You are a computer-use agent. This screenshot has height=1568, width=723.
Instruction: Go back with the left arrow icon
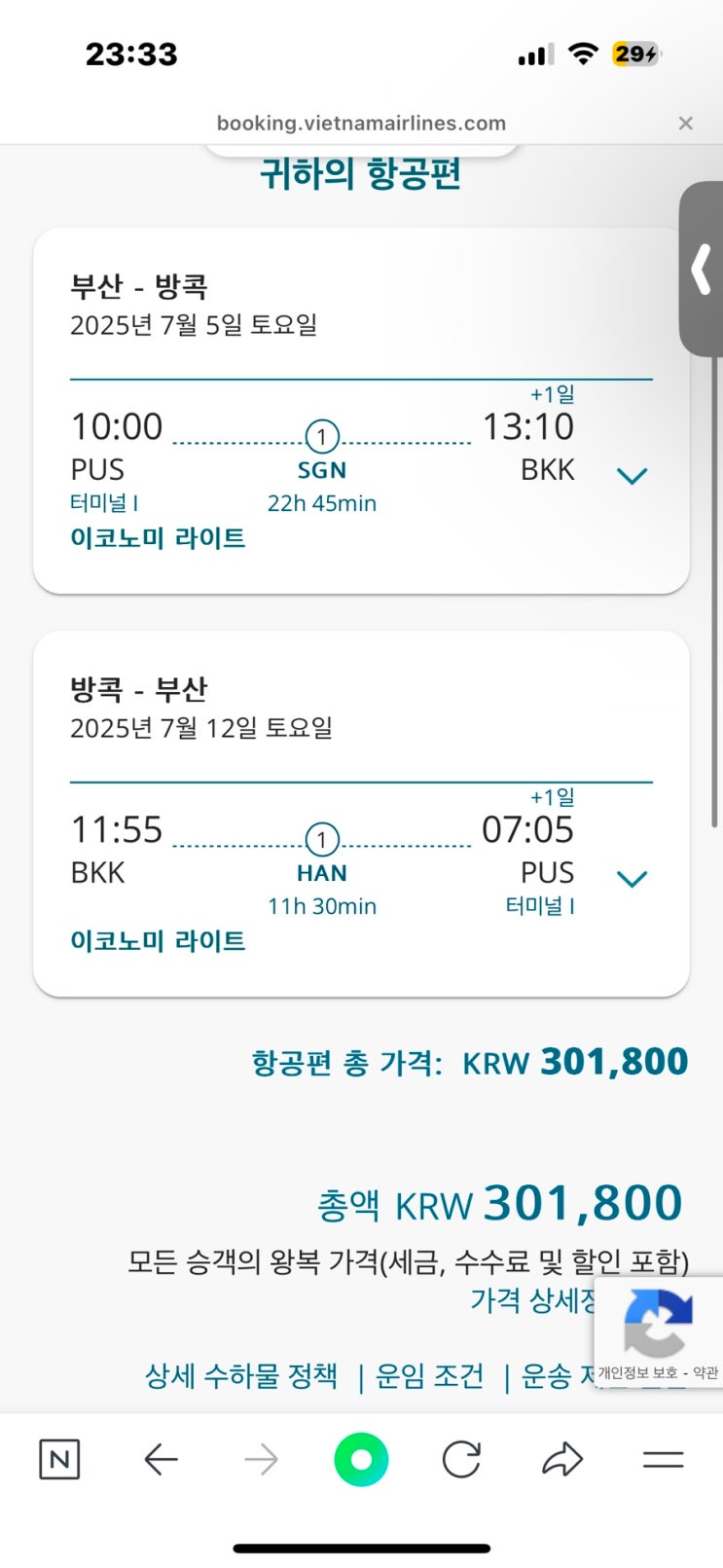[161, 1459]
